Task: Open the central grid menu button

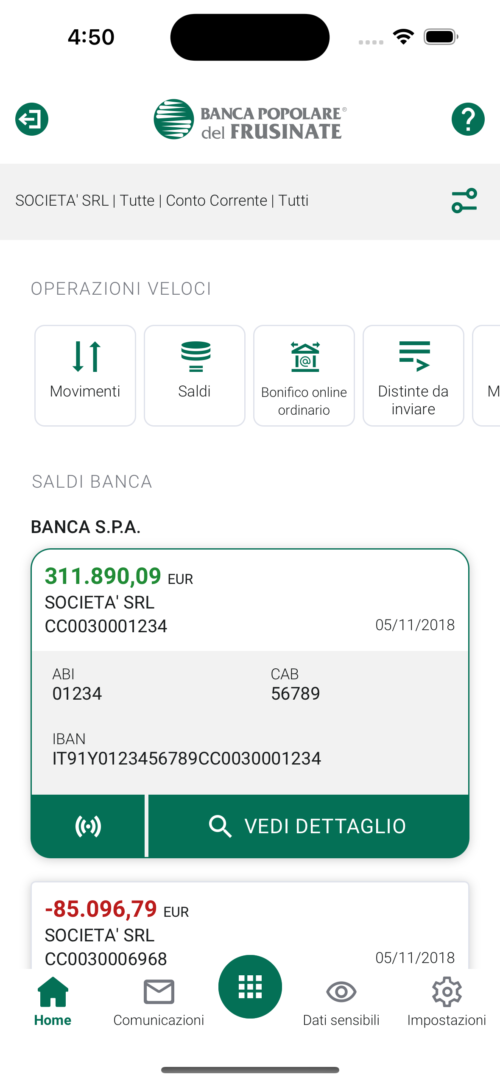Action: pyautogui.click(x=250, y=988)
